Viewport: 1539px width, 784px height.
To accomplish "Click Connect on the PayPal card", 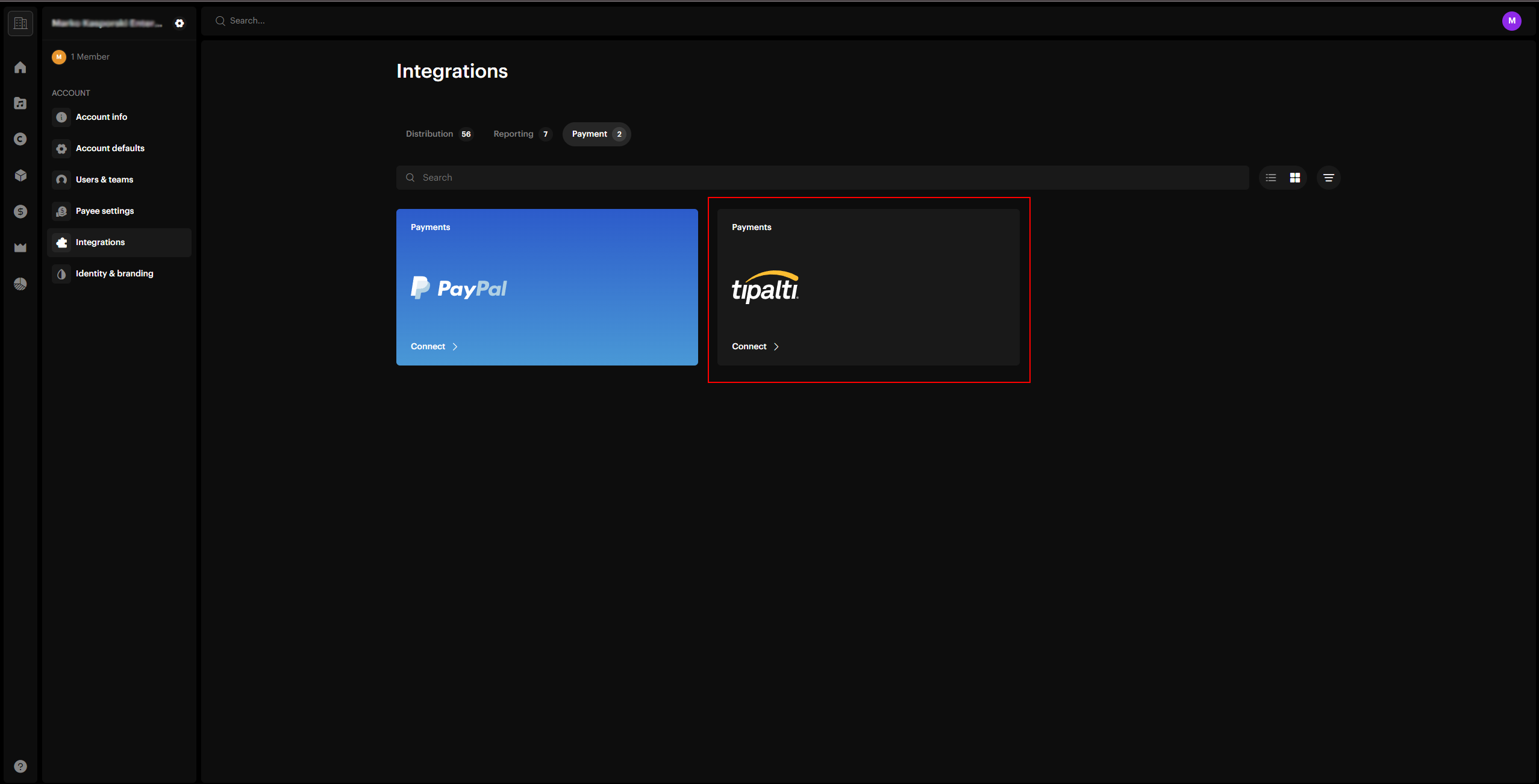I will pos(434,346).
